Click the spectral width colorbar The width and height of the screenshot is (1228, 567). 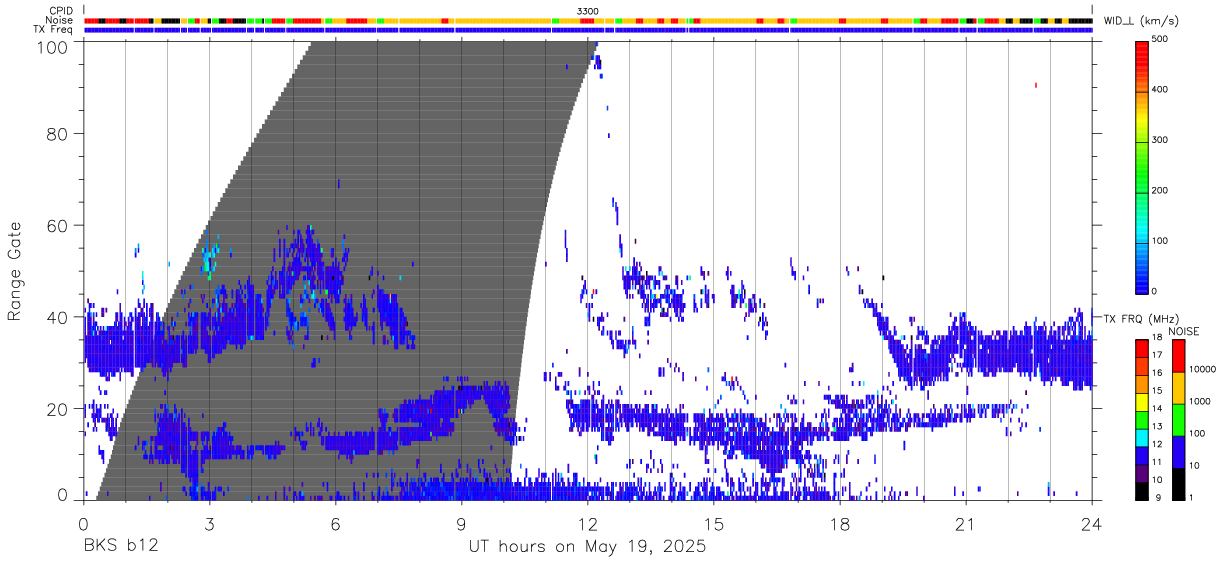coord(1143,166)
